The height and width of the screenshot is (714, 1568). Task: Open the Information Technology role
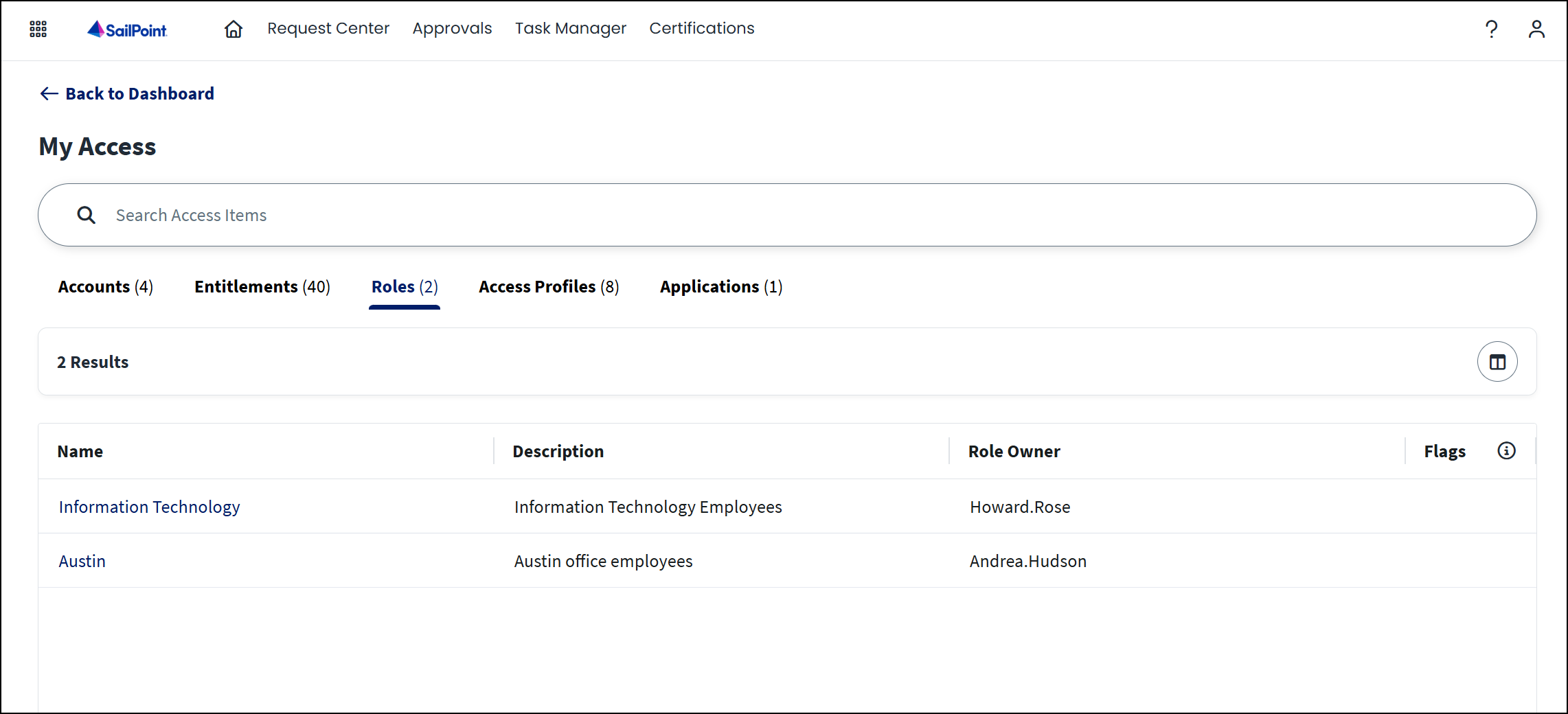(x=149, y=507)
